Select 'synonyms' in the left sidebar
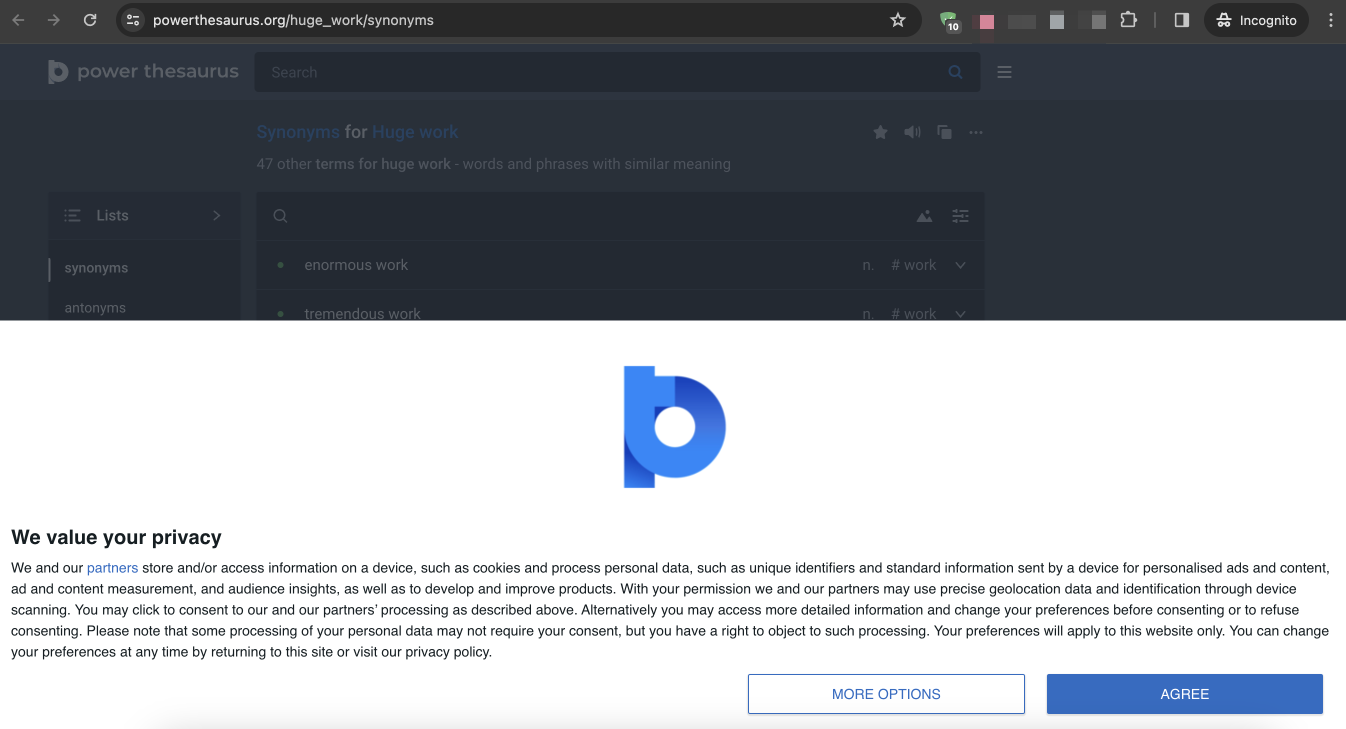Viewport: 1346px width, 729px height. click(96, 268)
